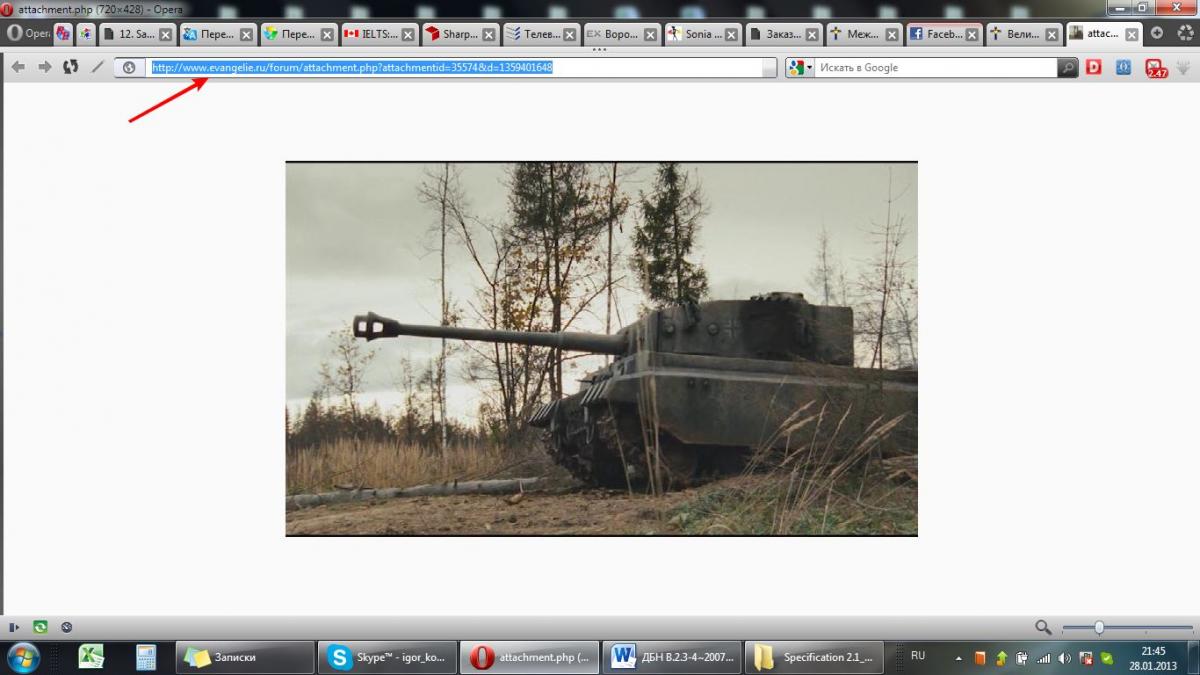Click the Forward navigation arrow

tap(44, 67)
